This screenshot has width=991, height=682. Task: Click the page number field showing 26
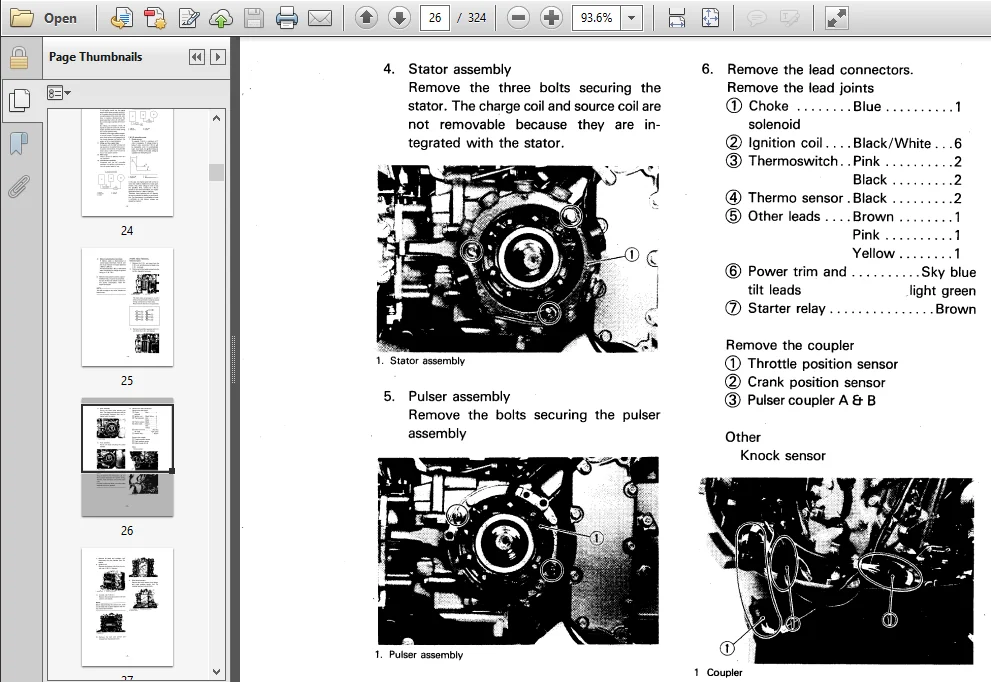pos(435,18)
